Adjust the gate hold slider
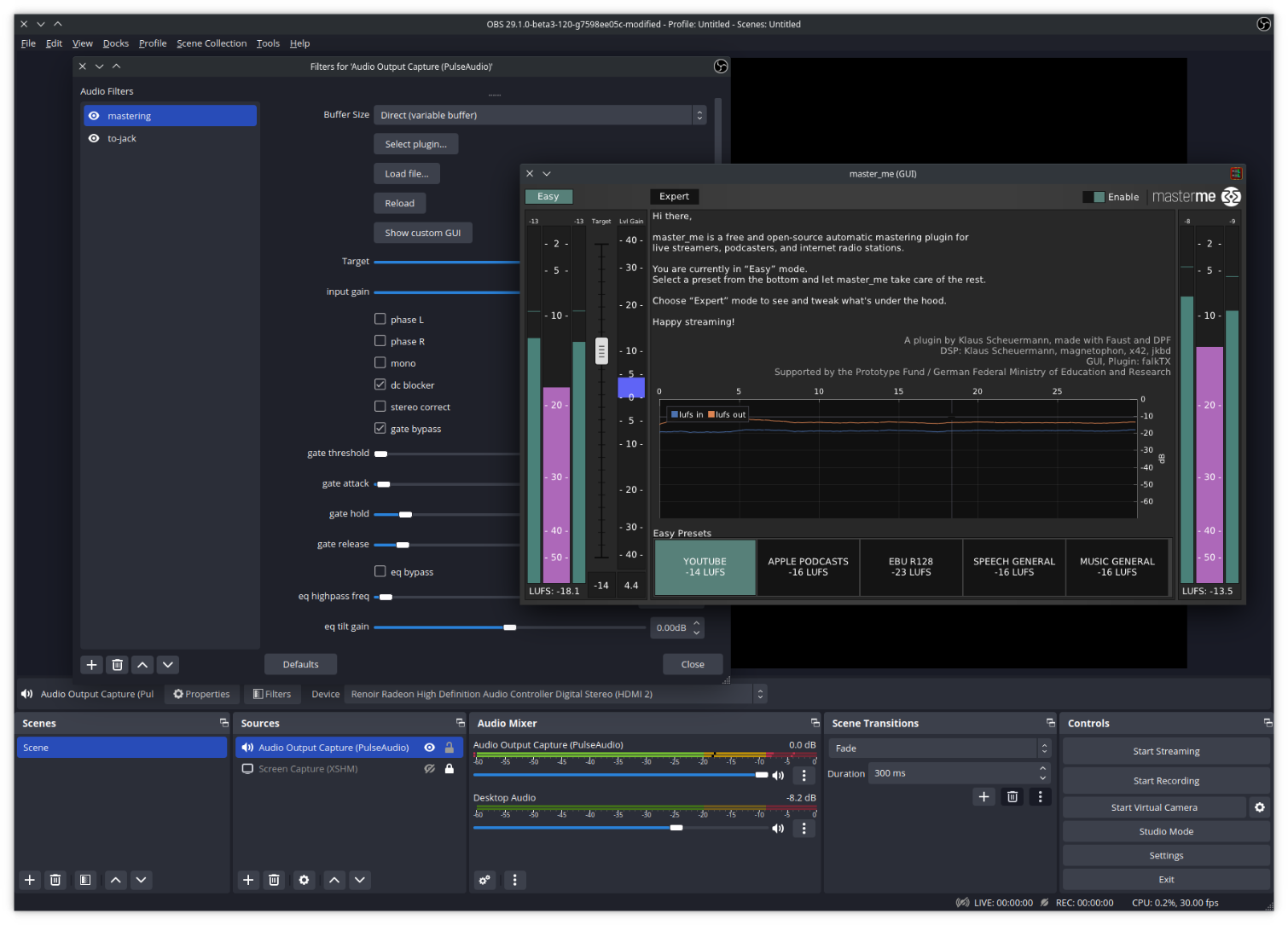This screenshot has width=1288, height=925. 406,514
